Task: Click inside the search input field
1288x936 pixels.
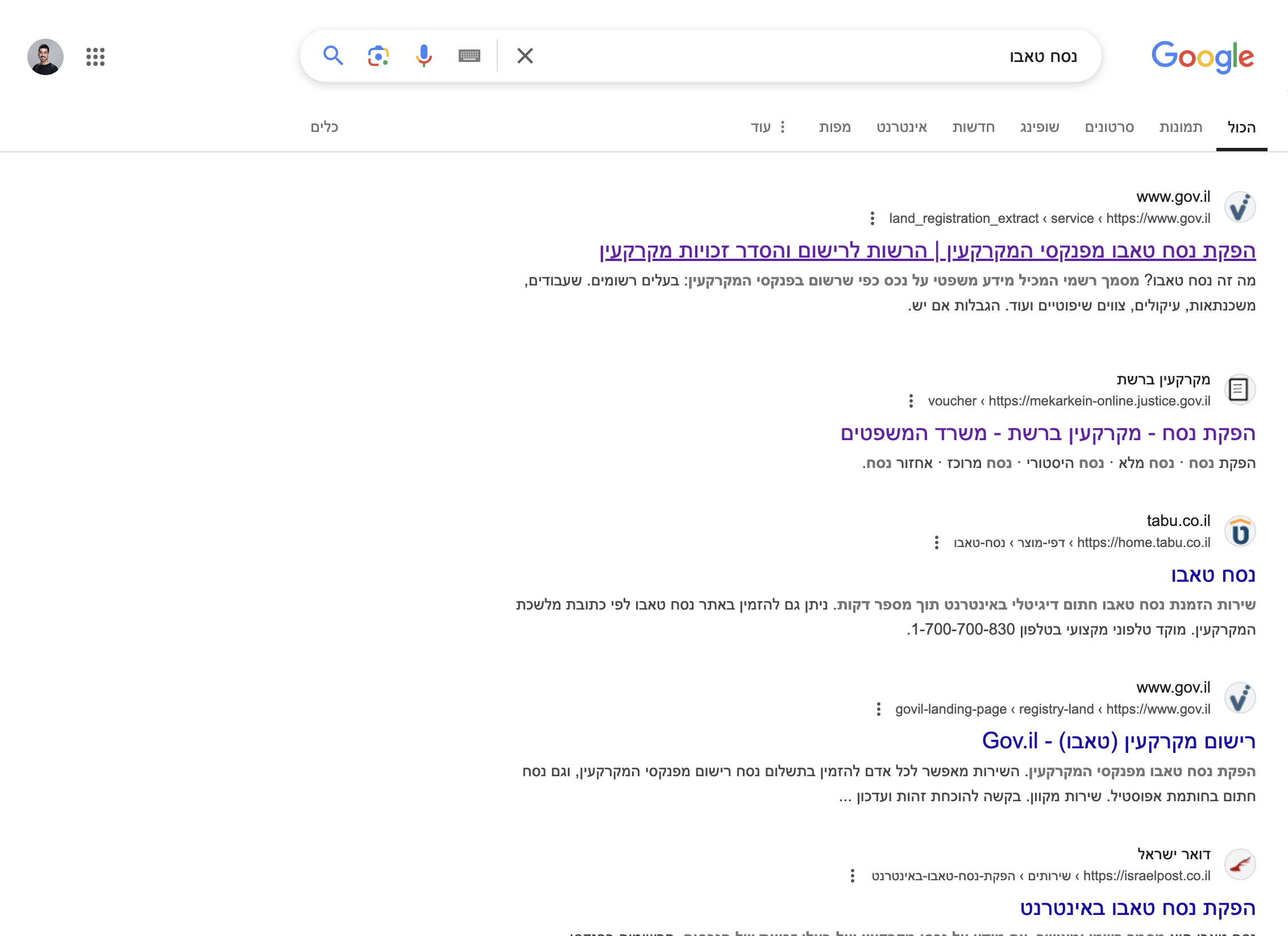Action: (x=807, y=56)
